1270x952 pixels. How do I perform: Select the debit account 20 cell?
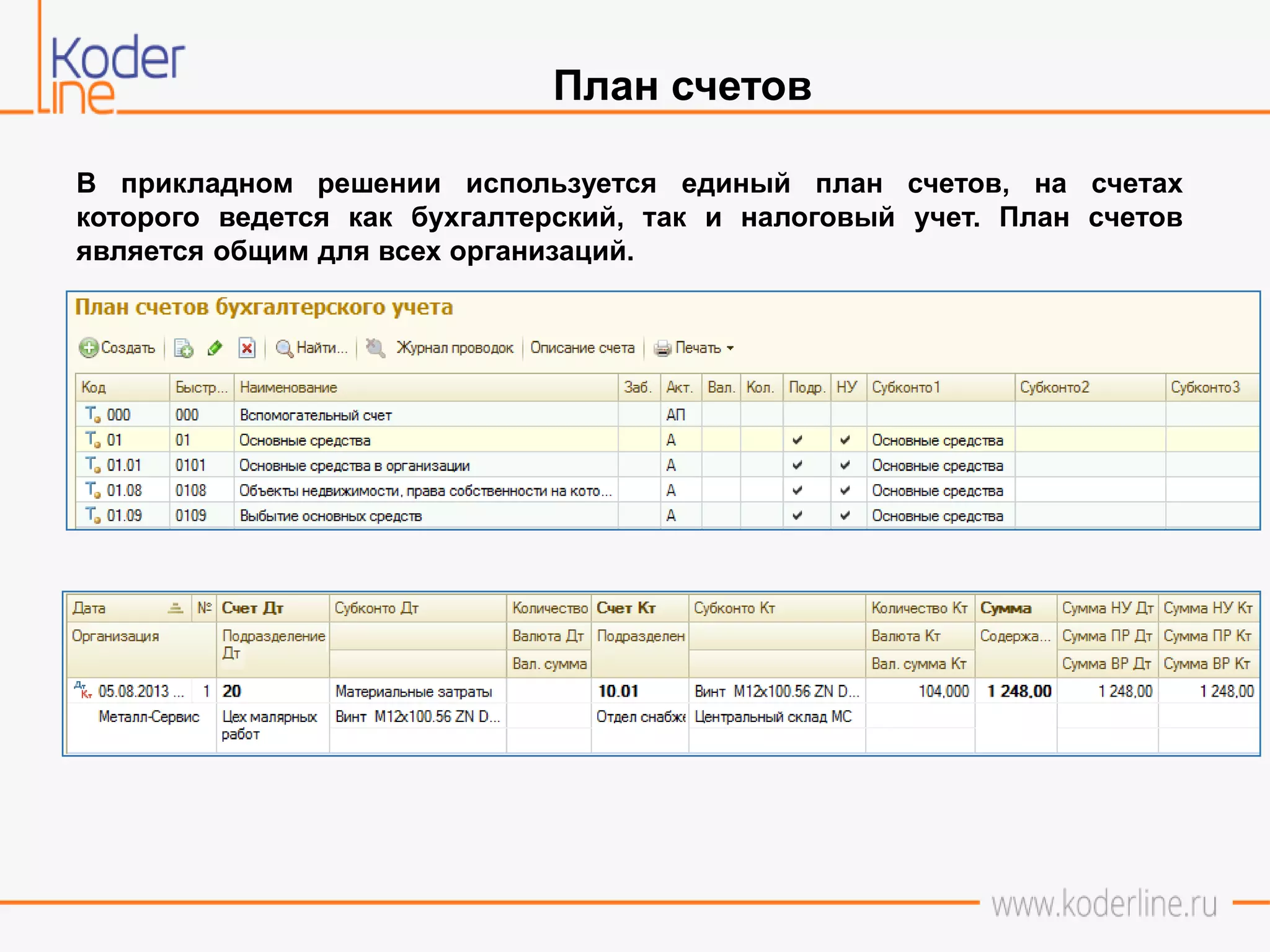[x=272, y=691]
